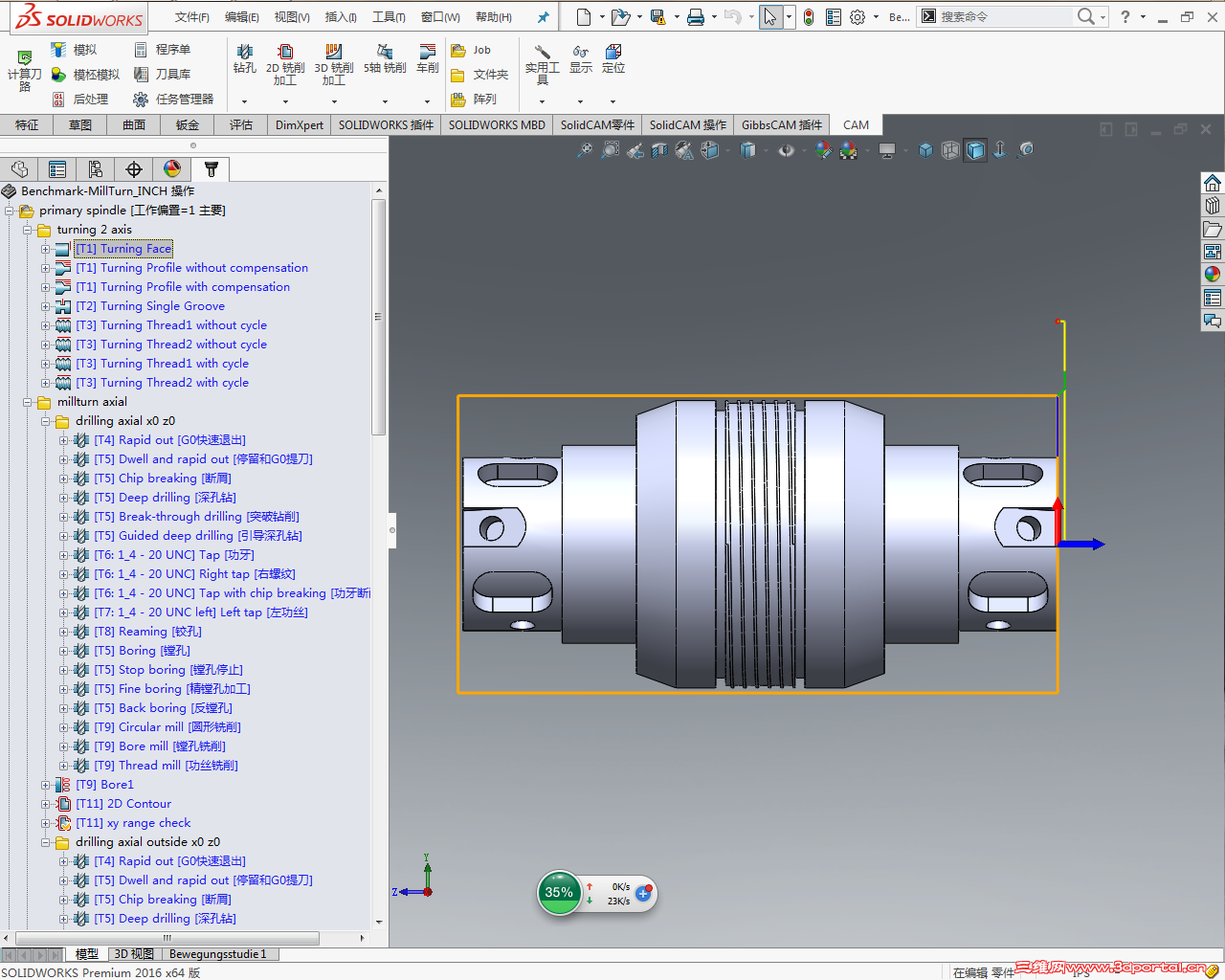Open the 工具(T) menu
The width and height of the screenshot is (1225, 980).
tap(390, 17)
